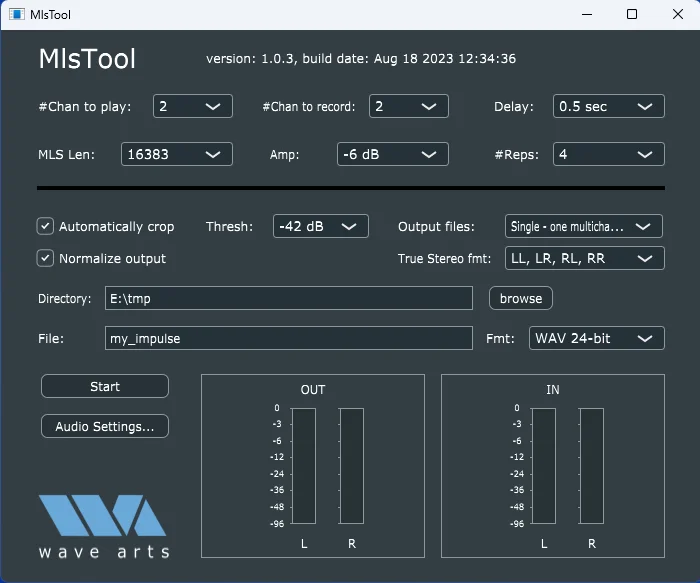Click the IN meter panel label
The image size is (700, 583).
[x=553, y=390]
